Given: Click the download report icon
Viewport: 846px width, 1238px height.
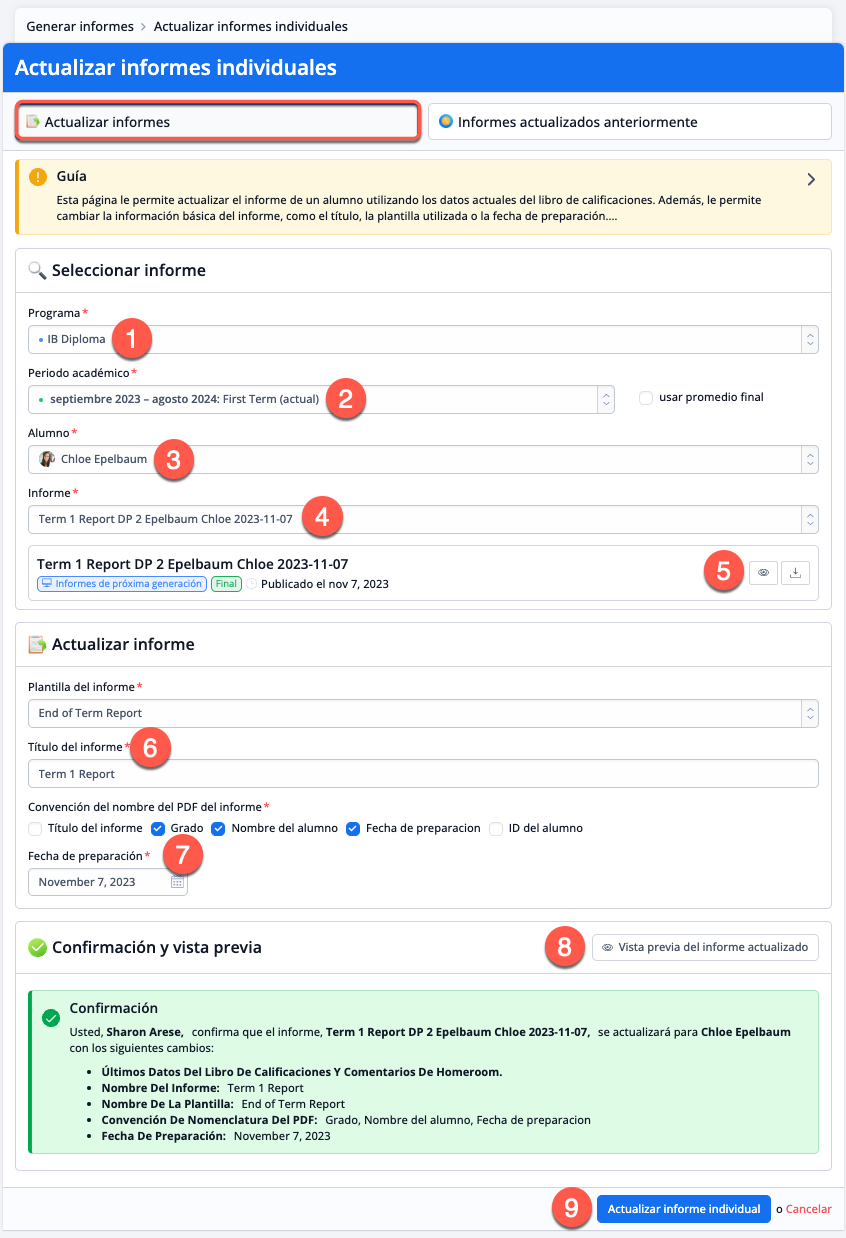Looking at the screenshot, I should tap(795, 573).
